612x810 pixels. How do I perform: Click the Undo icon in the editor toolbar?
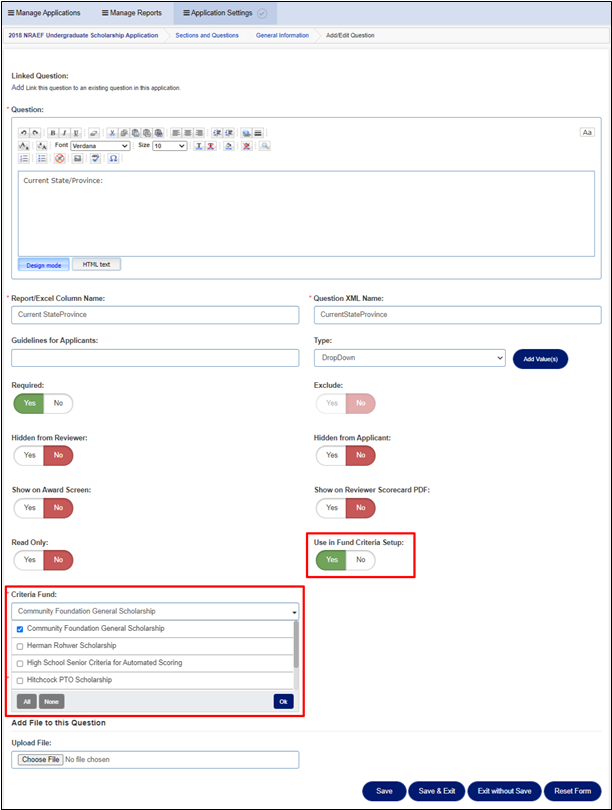(x=24, y=132)
